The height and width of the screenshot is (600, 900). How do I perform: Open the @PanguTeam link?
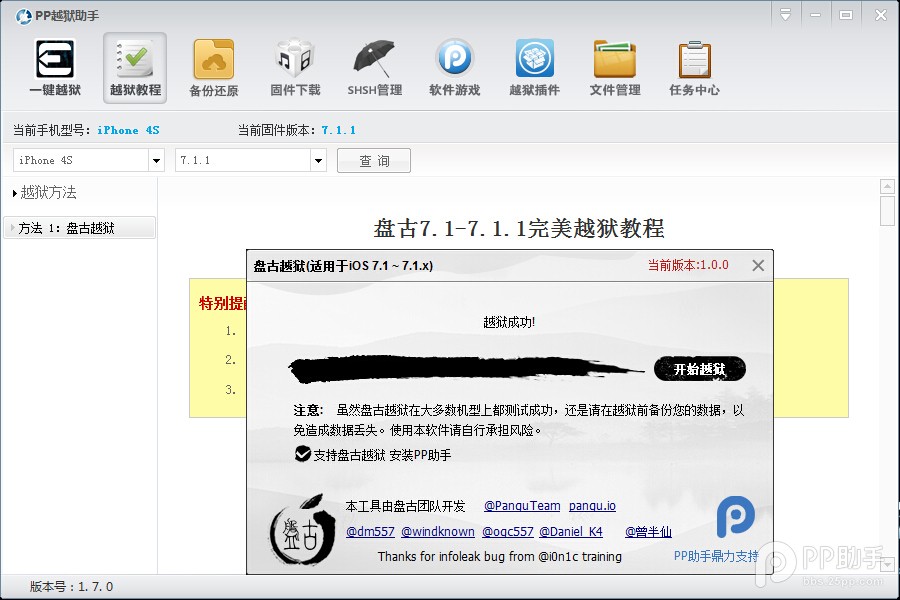click(x=521, y=506)
